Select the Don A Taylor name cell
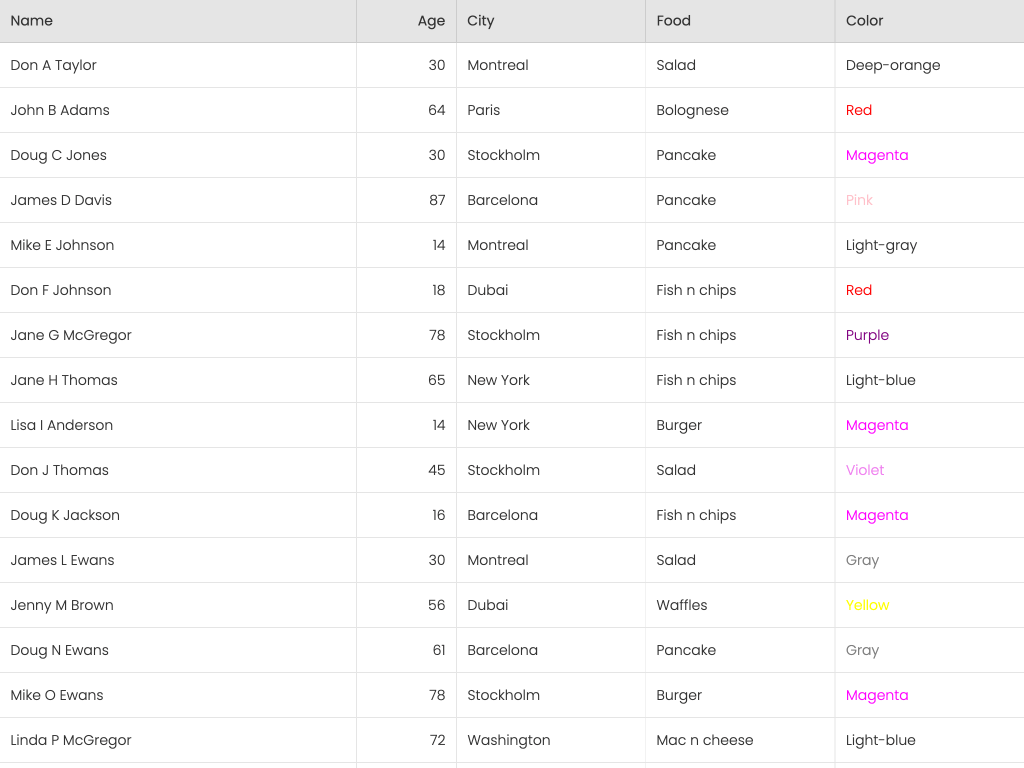The height and width of the screenshot is (768, 1024). [x=54, y=65]
